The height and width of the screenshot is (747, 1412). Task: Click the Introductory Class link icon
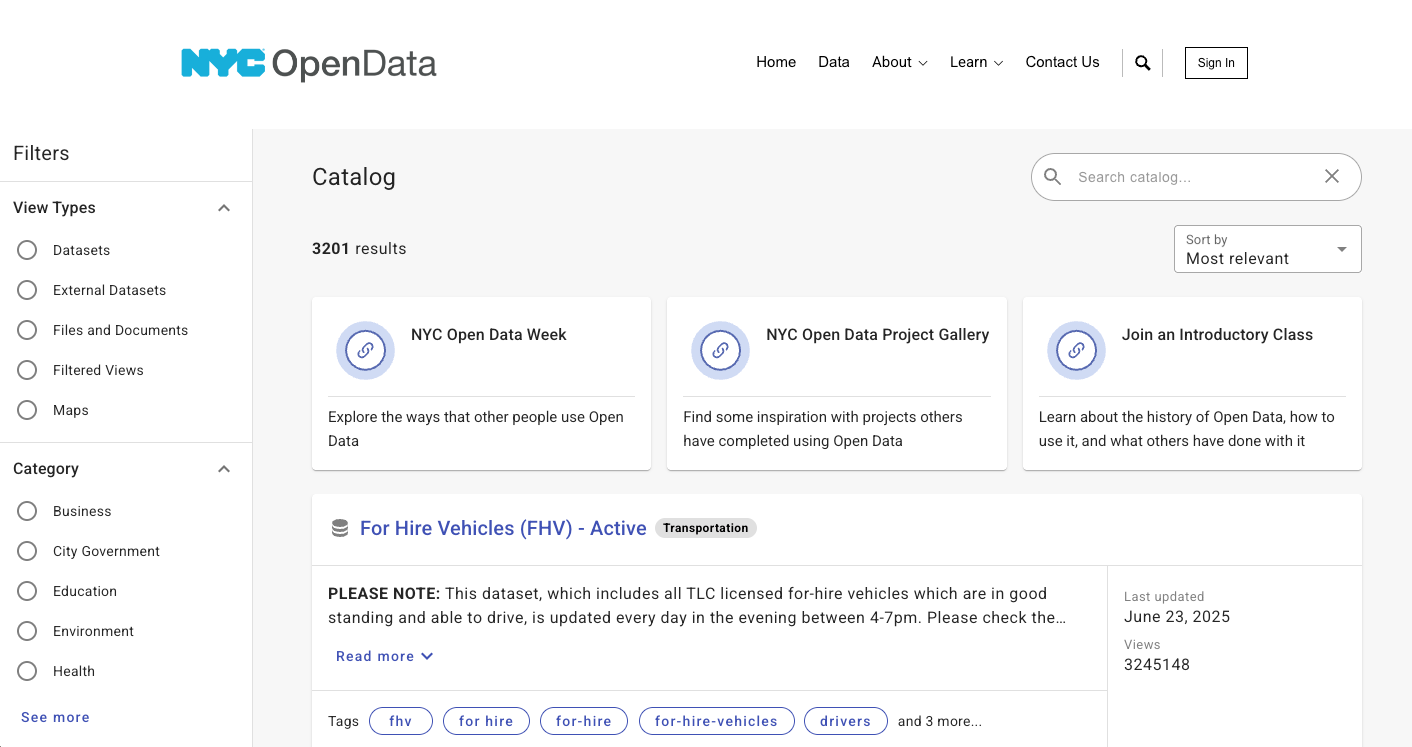1076,350
